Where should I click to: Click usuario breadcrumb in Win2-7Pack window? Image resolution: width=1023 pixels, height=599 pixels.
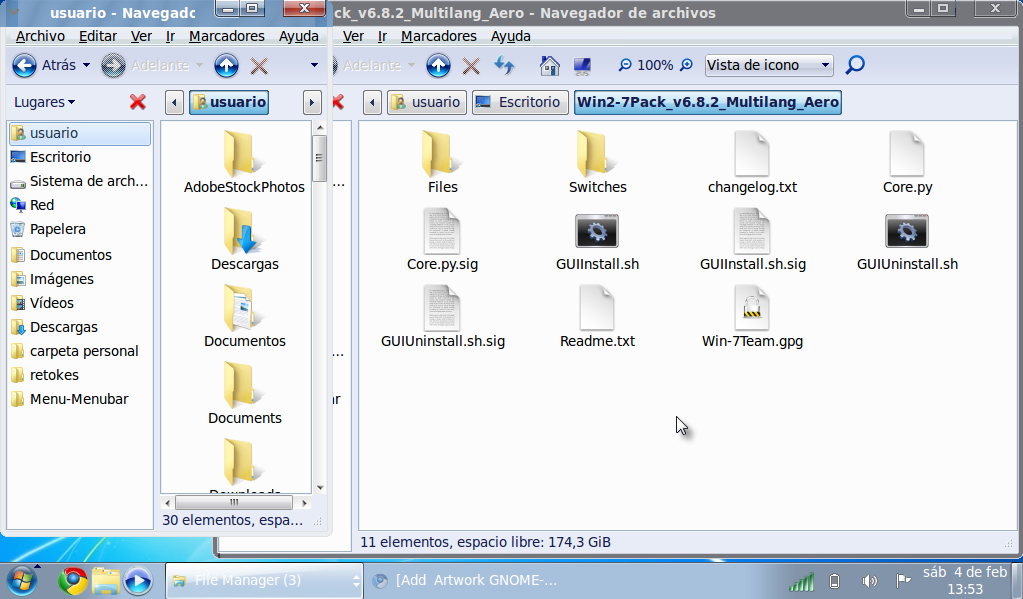point(427,102)
